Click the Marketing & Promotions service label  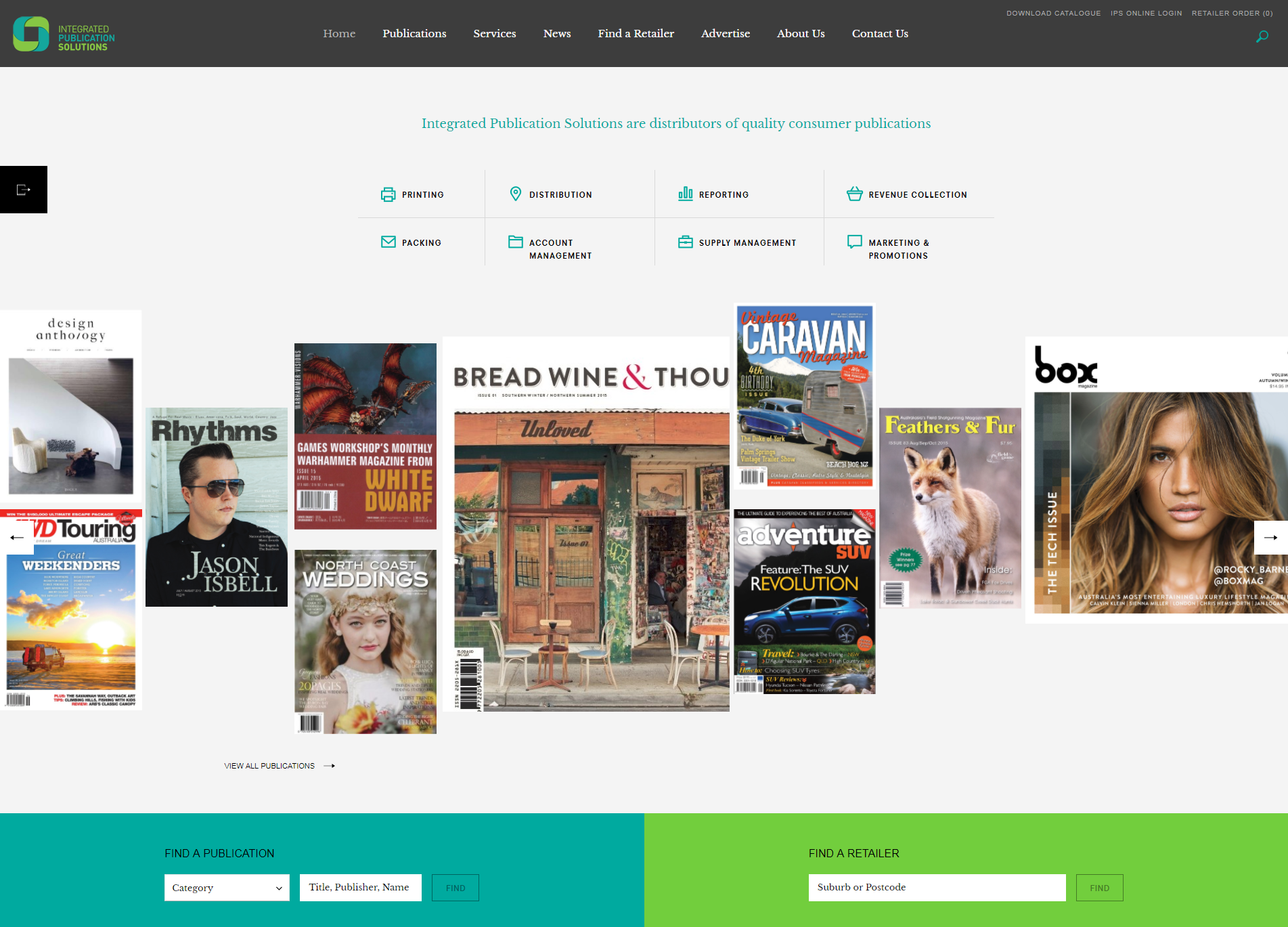point(899,249)
